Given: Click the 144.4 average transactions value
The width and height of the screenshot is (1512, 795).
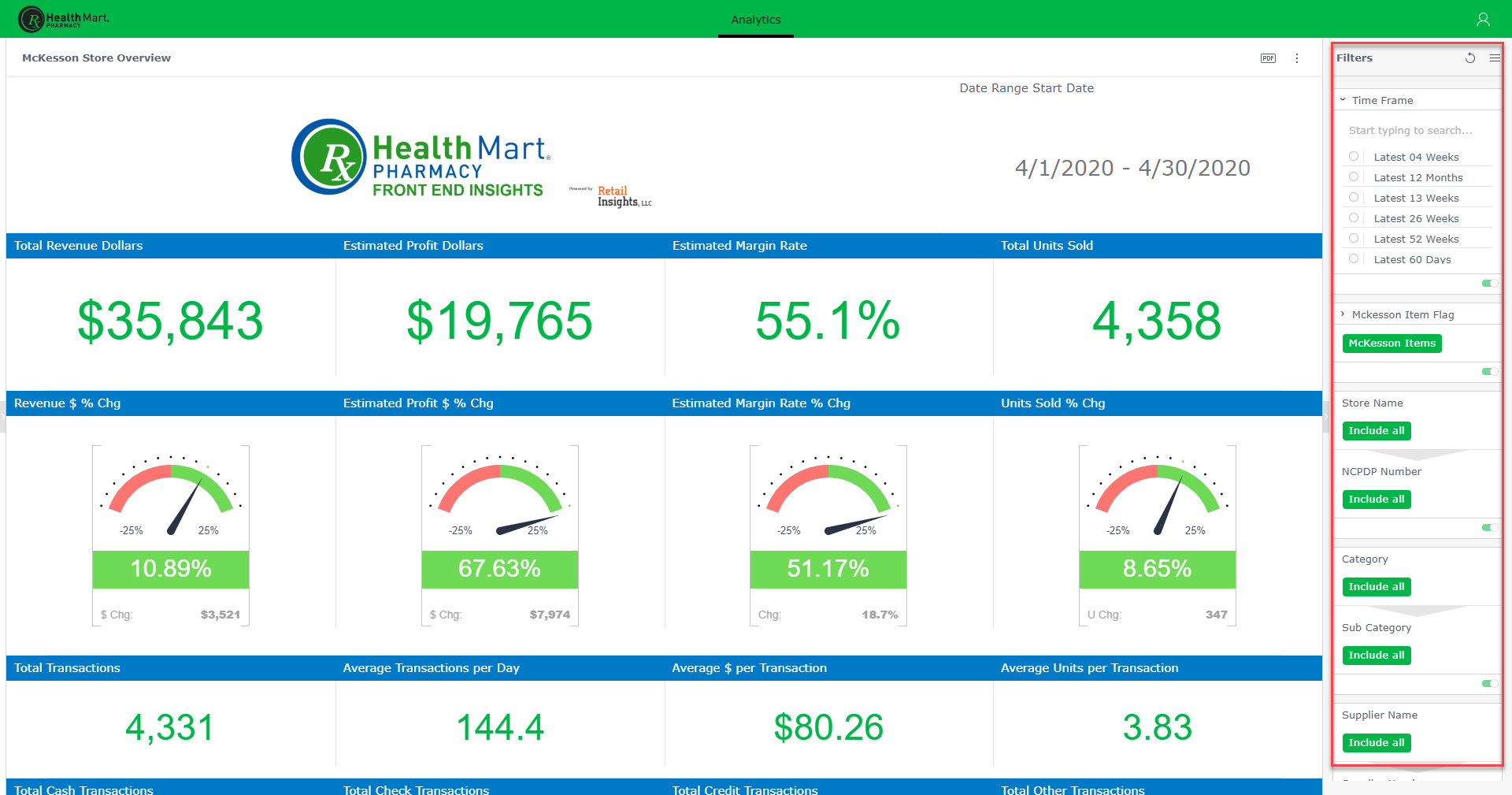Looking at the screenshot, I should click(500, 727).
